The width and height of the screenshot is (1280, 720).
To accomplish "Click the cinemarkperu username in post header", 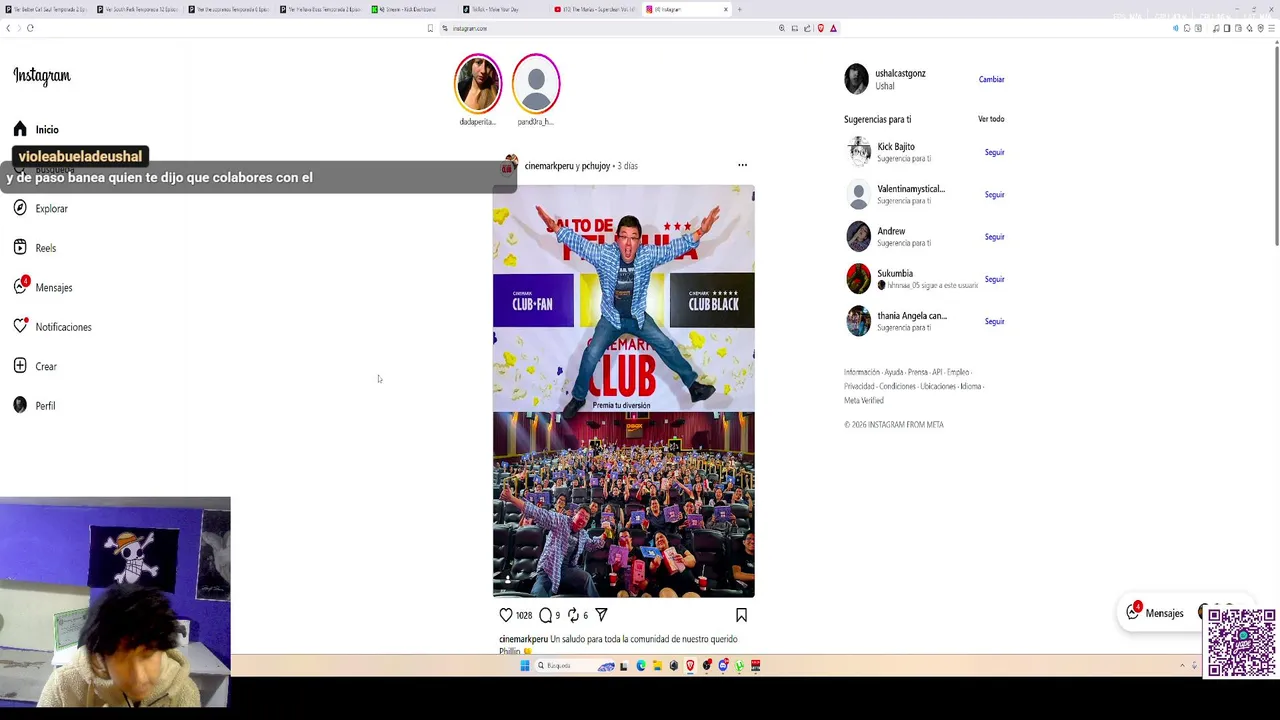I will click(549, 166).
